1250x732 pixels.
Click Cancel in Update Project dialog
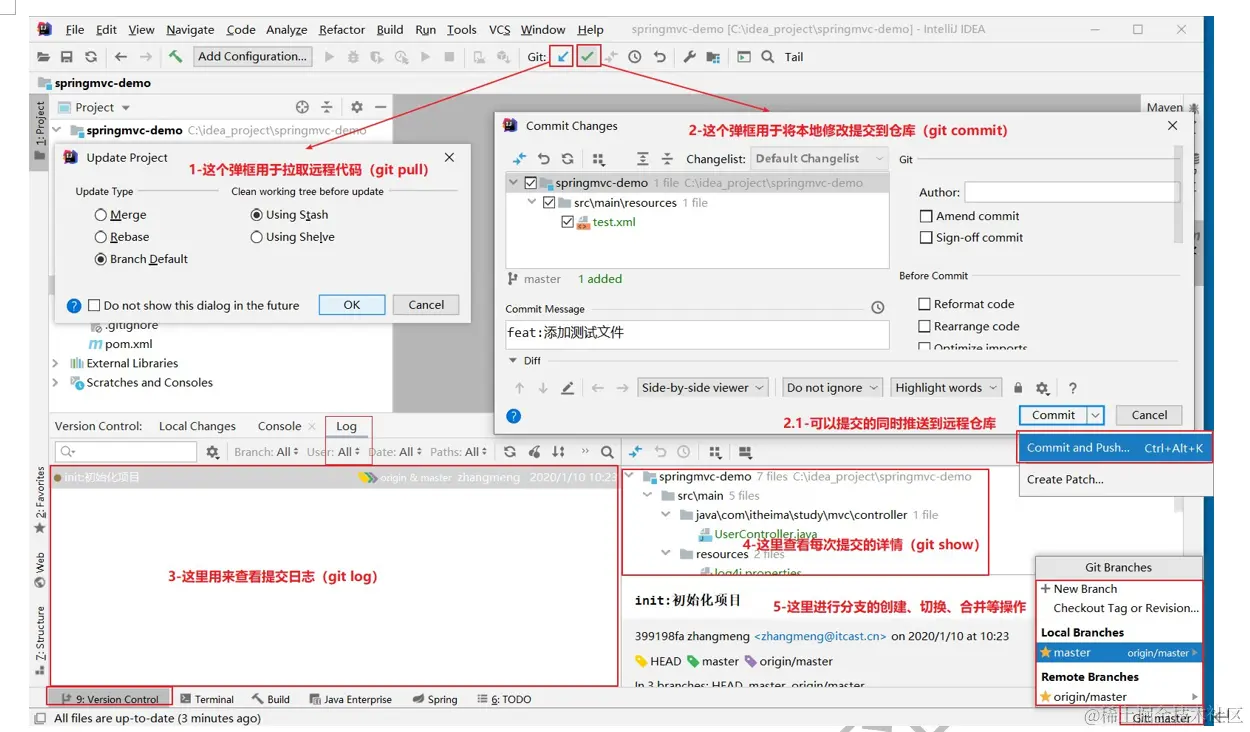coord(426,305)
